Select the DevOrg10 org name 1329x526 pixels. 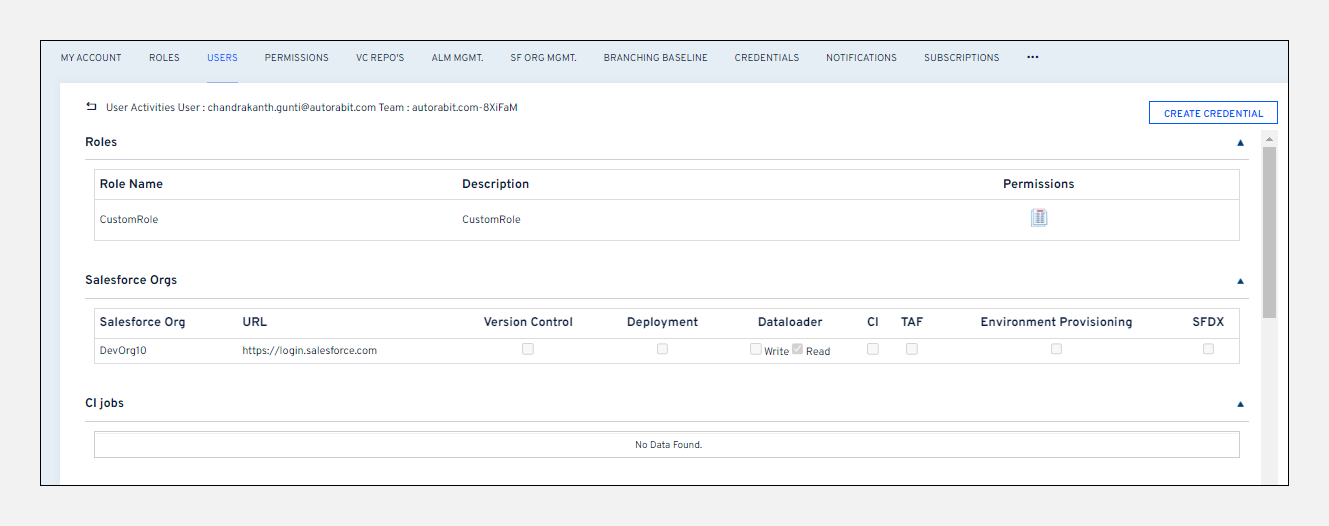(122, 351)
